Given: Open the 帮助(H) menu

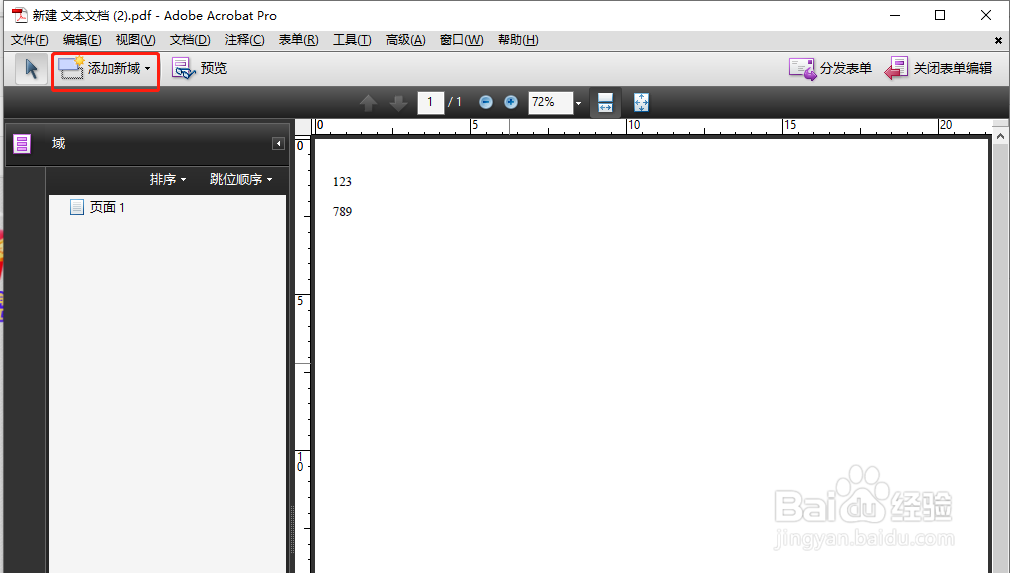Looking at the screenshot, I should 518,40.
